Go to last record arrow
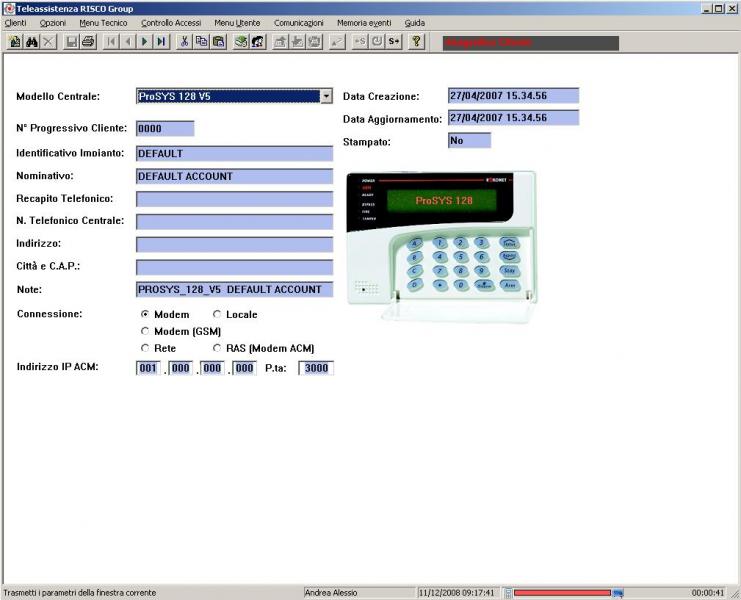The height and width of the screenshot is (600, 741). 162,42
